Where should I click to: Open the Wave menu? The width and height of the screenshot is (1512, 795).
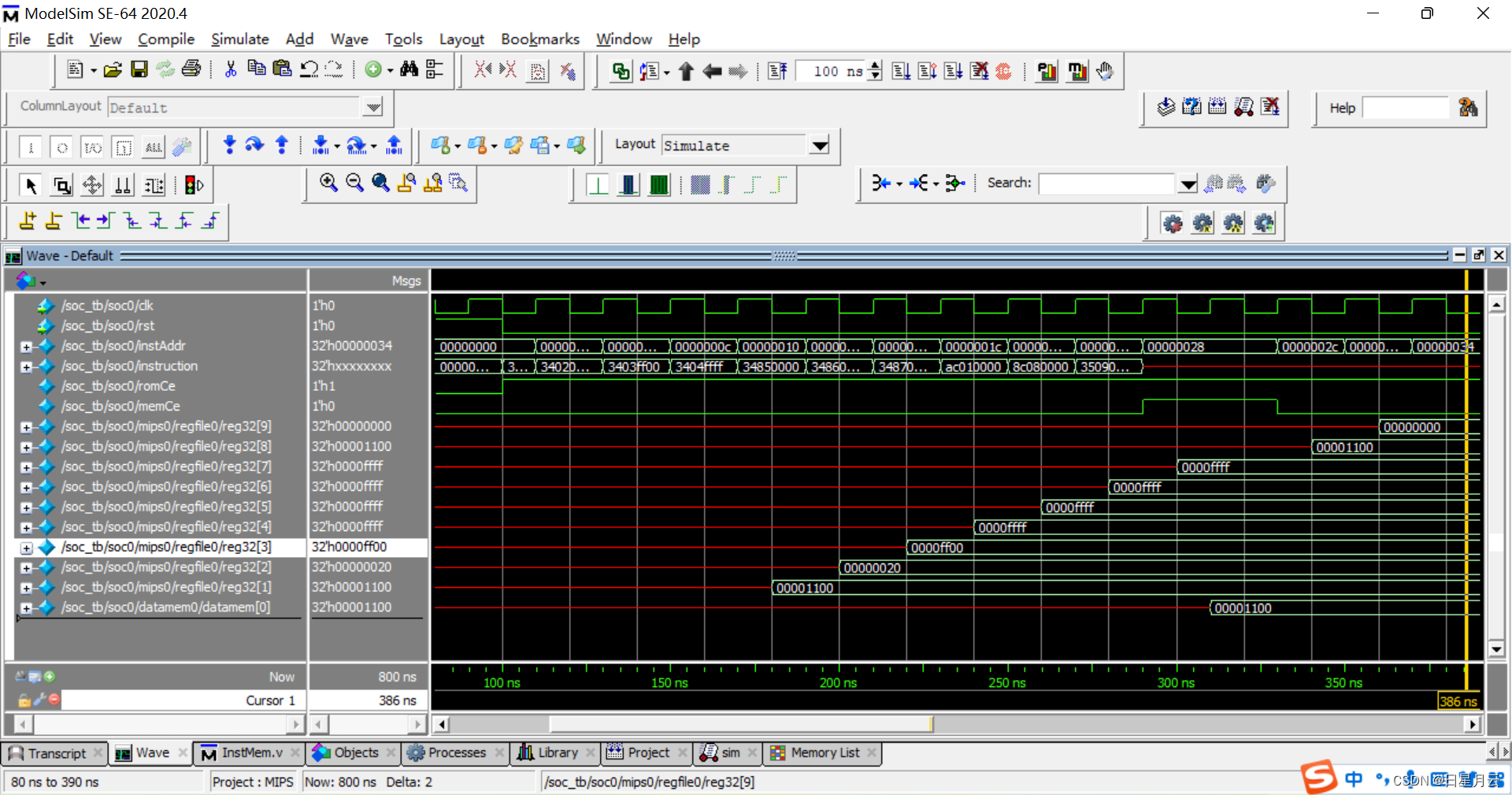click(x=349, y=39)
